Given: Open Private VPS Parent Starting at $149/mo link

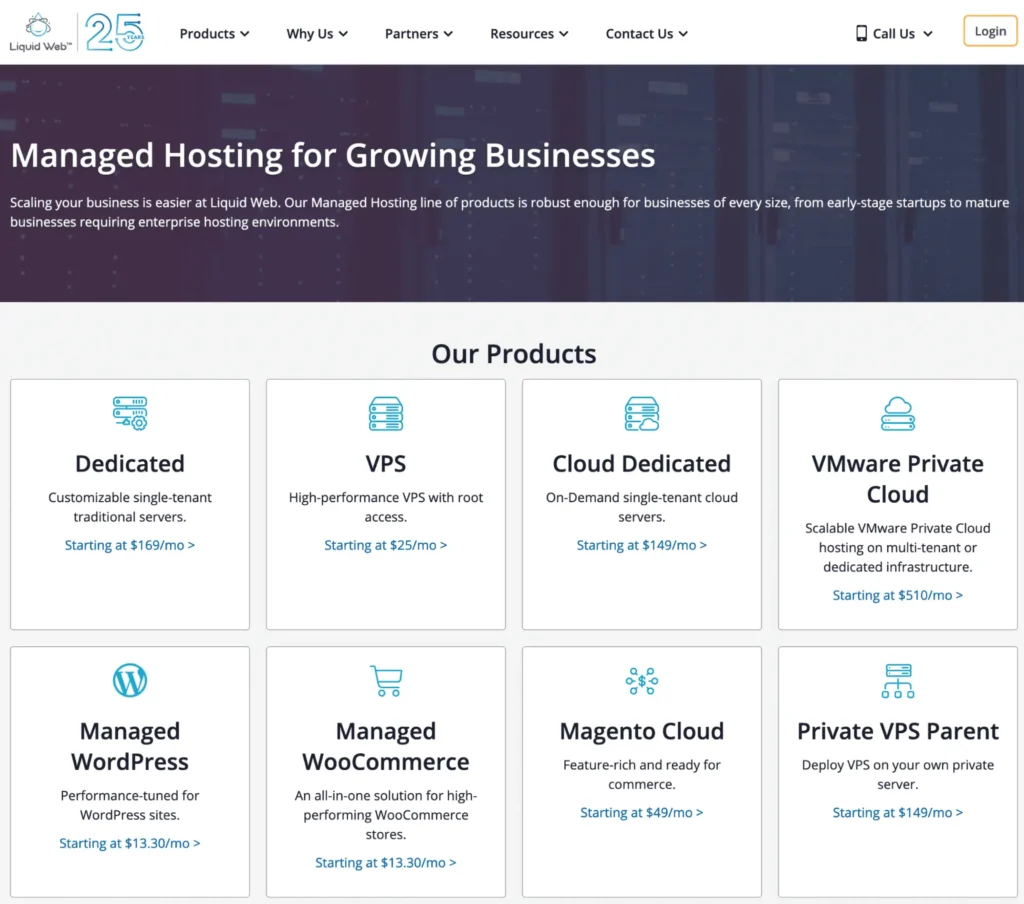Looking at the screenshot, I should click(898, 813).
